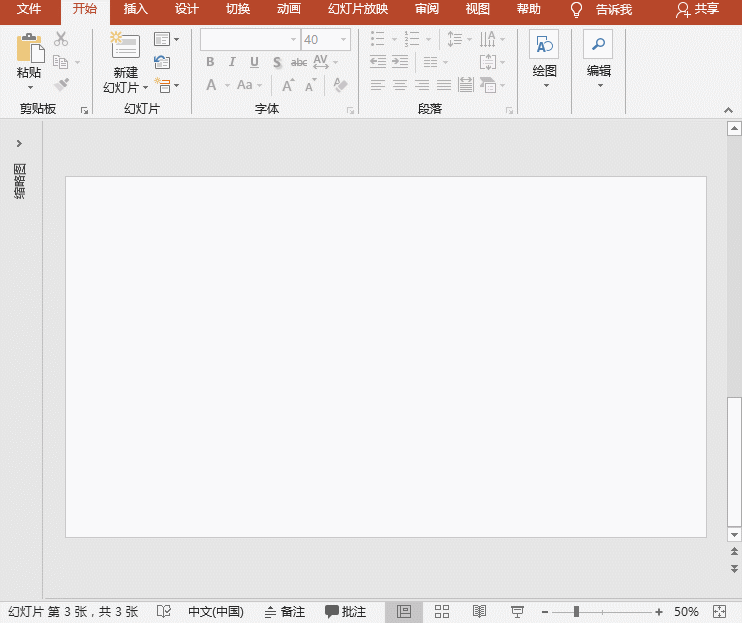The image size is (742, 623).
Task: Click Fit slide to window icon
Action: 719,612
